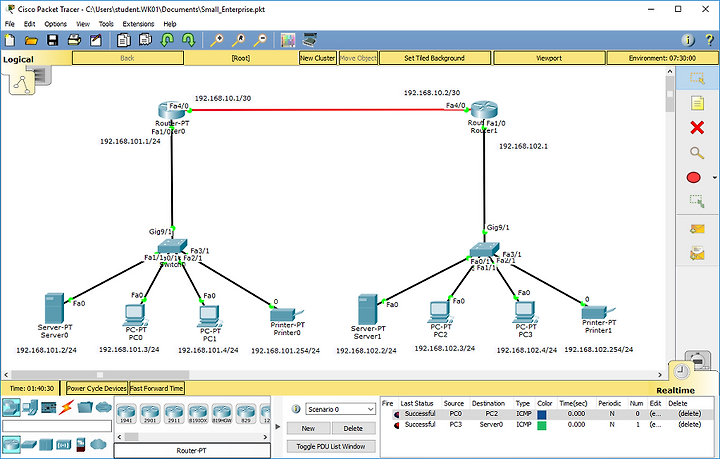The image size is (720, 459).
Task: Pick the Place Note tool
Action: point(697,103)
